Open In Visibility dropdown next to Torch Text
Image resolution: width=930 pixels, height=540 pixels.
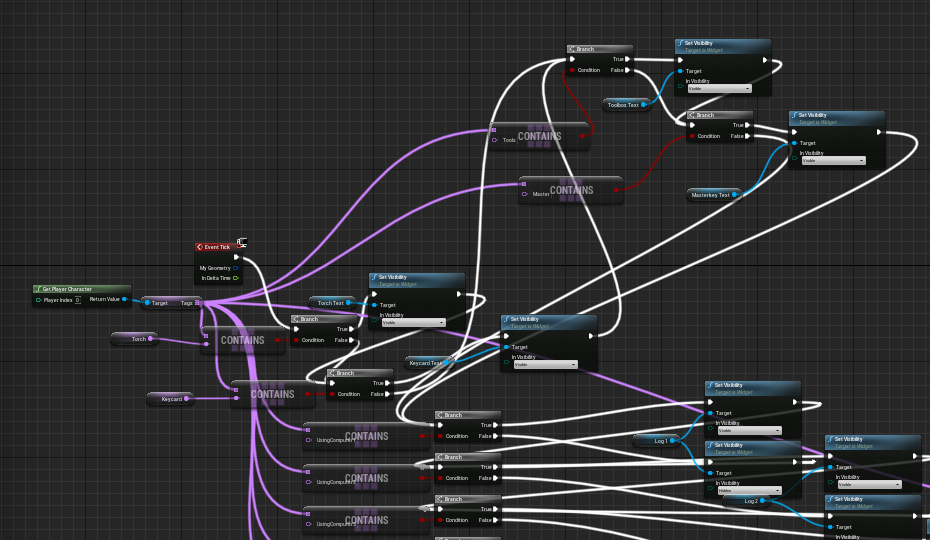[413, 322]
